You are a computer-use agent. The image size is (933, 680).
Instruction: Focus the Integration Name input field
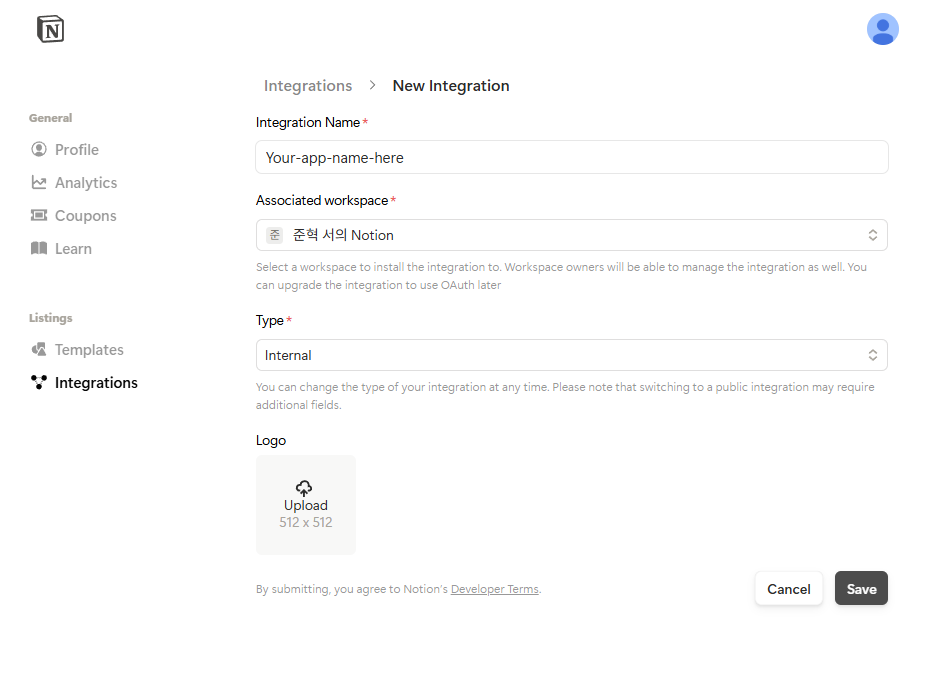point(571,157)
